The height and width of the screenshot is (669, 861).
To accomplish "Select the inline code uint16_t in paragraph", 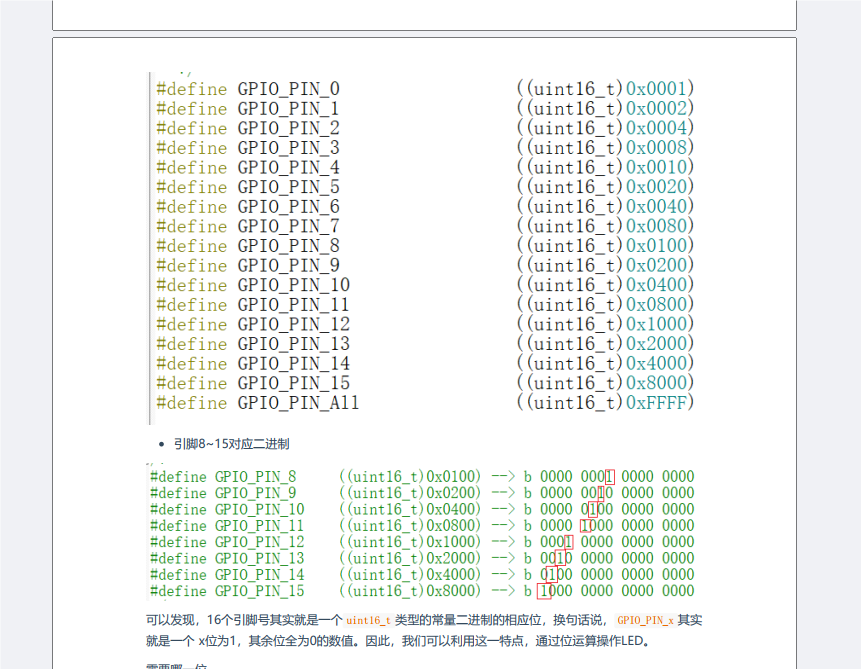I will (x=368, y=620).
